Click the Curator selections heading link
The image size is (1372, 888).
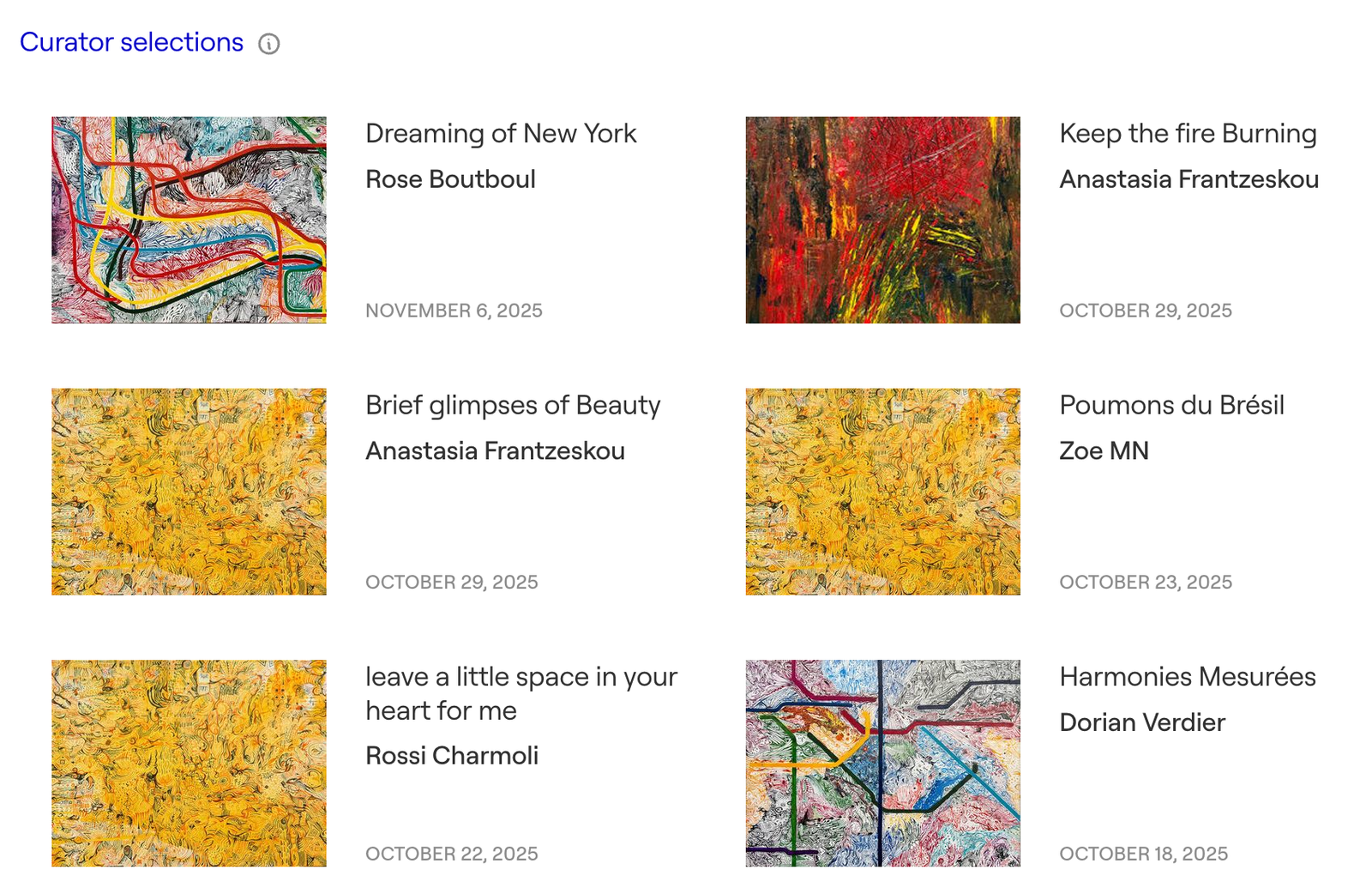(x=131, y=42)
